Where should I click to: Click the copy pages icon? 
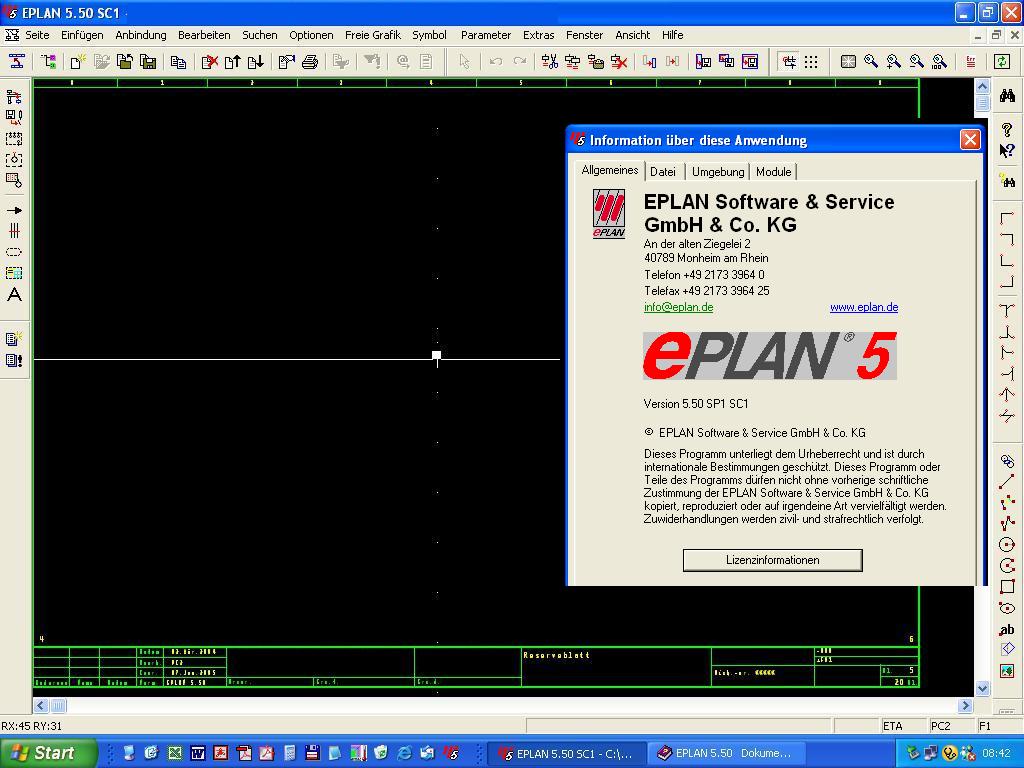178,62
